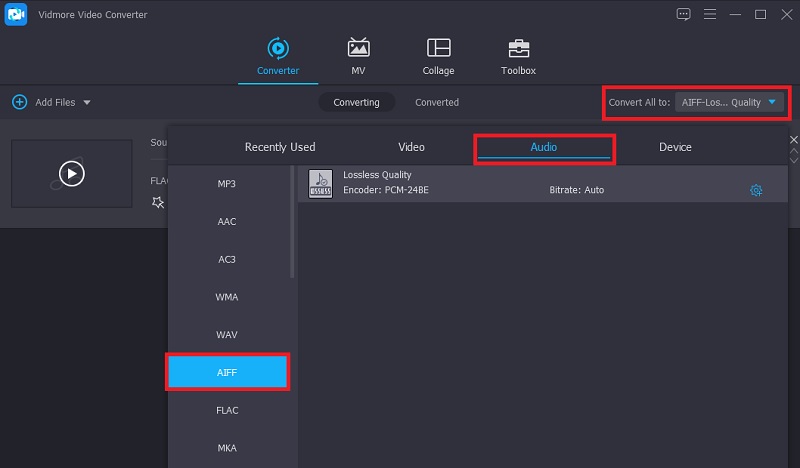Click the custom profile gear icon
This screenshot has height=468, width=800.
756,190
